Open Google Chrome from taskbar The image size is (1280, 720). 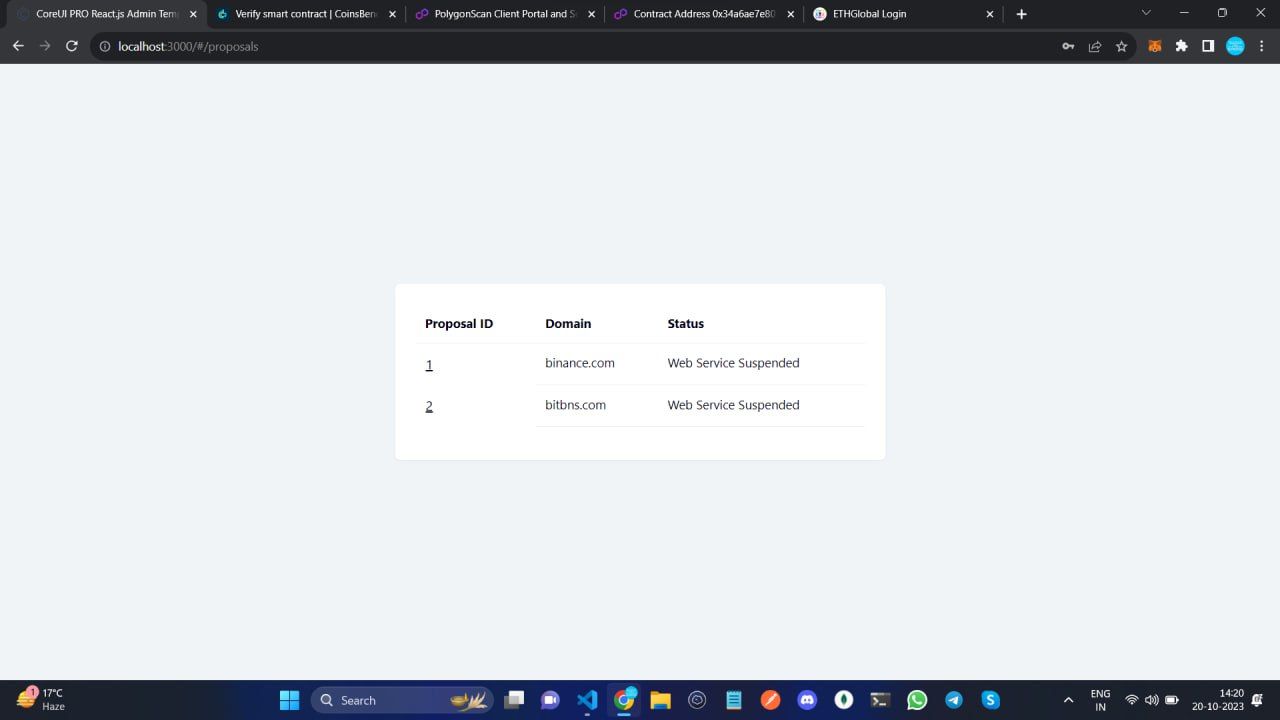click(x=624, y=700)
